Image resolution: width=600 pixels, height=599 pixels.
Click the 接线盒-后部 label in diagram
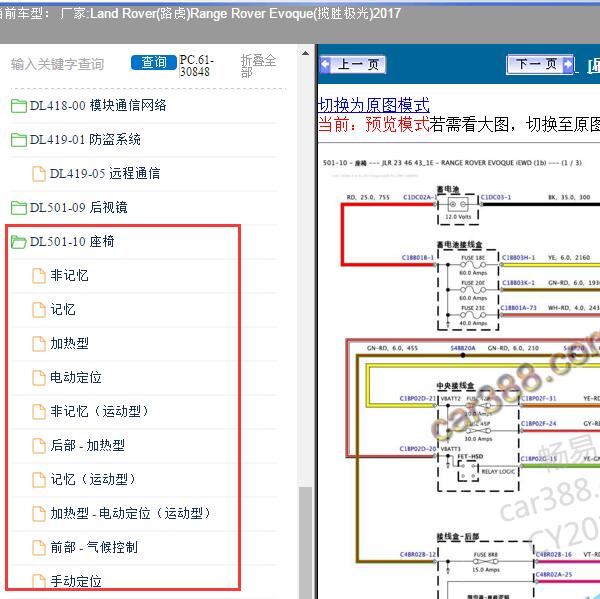458,536
